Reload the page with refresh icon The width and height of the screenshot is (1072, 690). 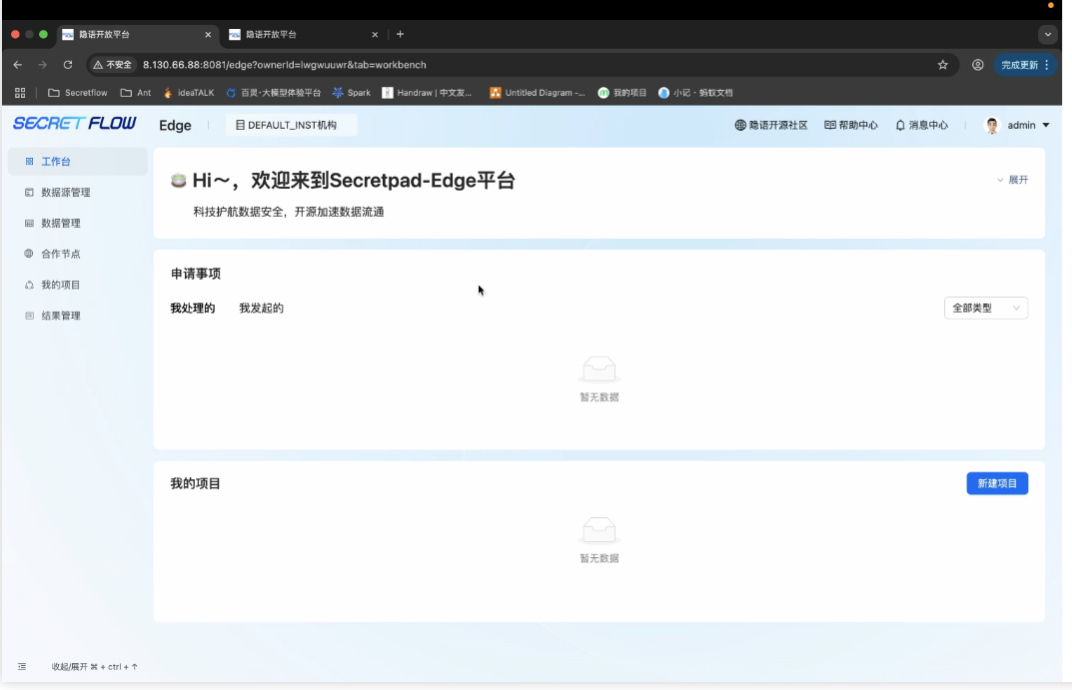pos(68,65)
